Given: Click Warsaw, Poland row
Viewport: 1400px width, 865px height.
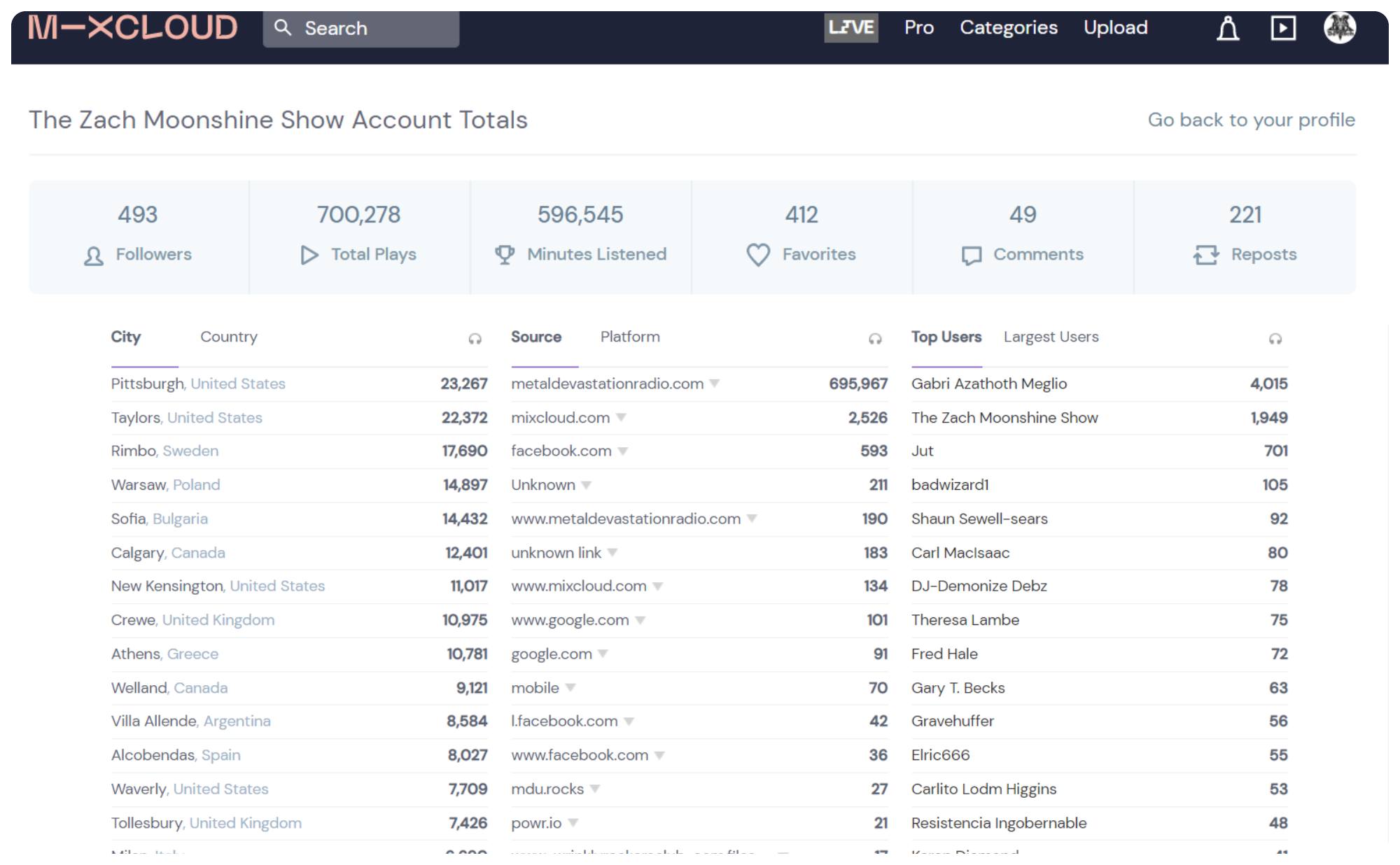Looking at the screenshot, I should tap(299, 485).
